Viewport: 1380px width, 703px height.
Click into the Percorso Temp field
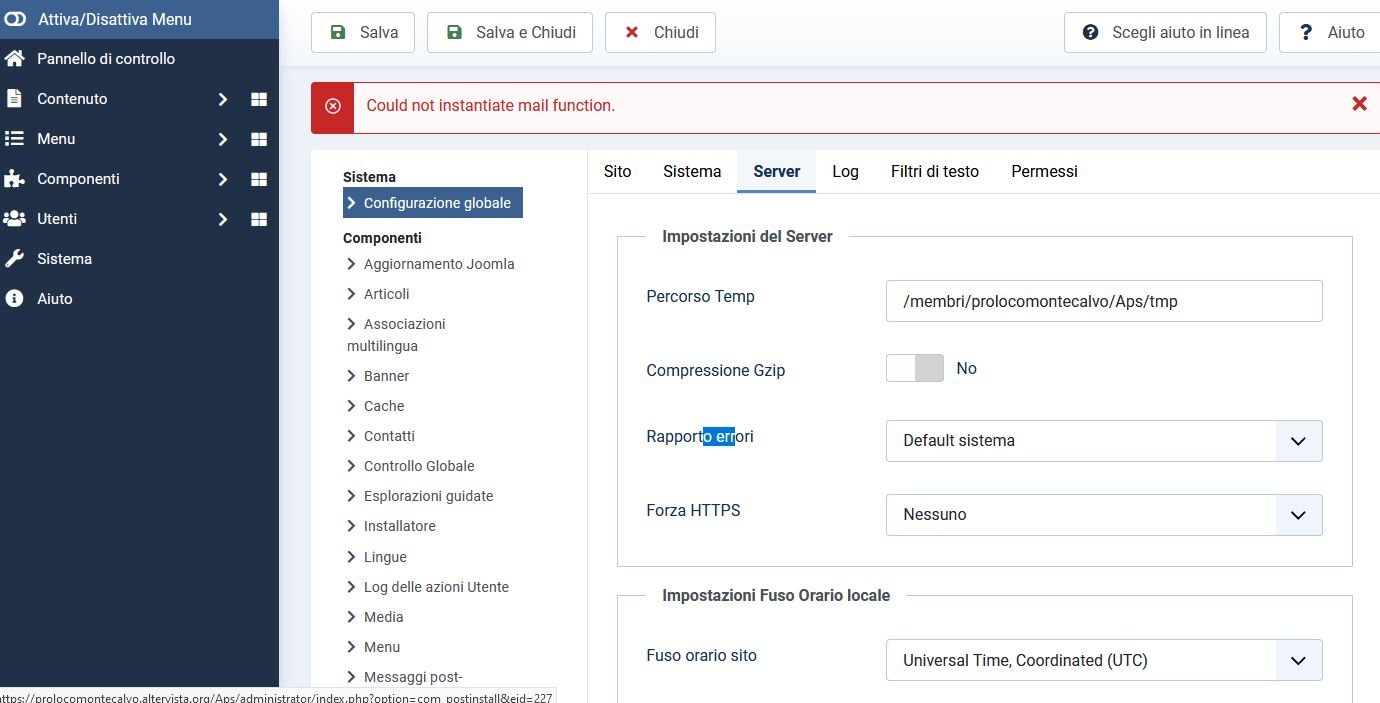coord(1104,301)
